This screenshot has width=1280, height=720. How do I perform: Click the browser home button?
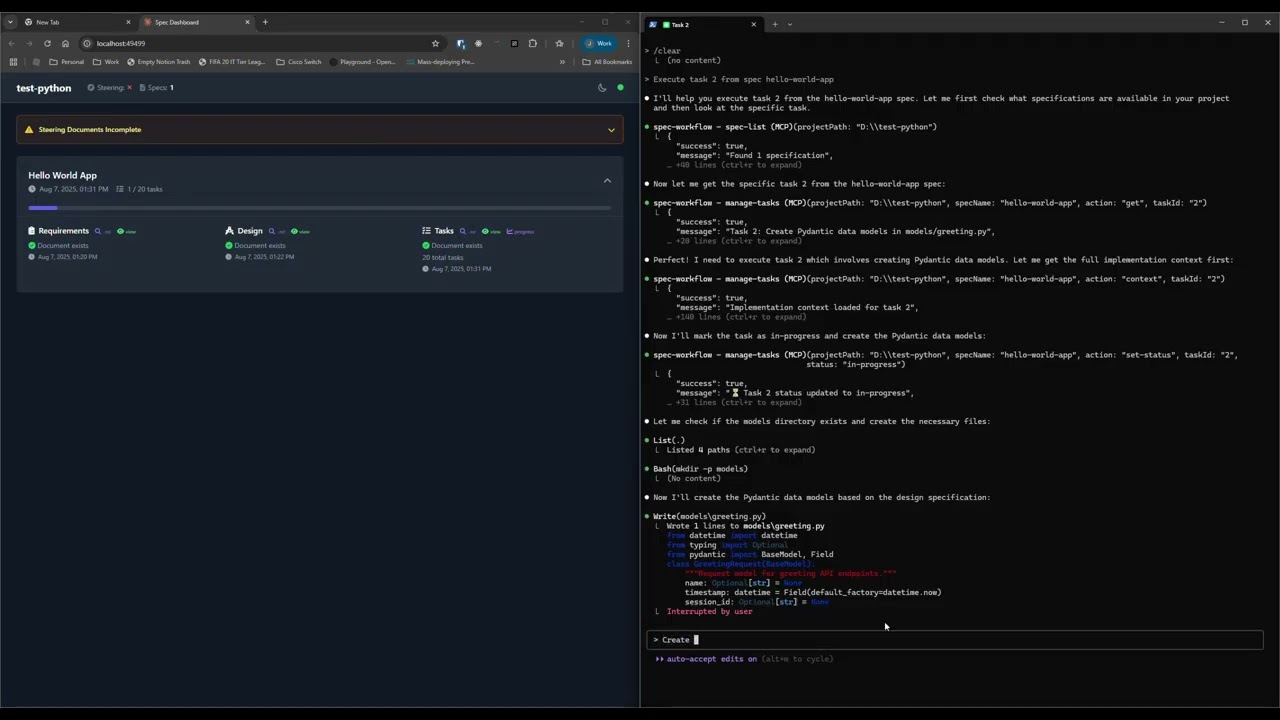[65, 43]
